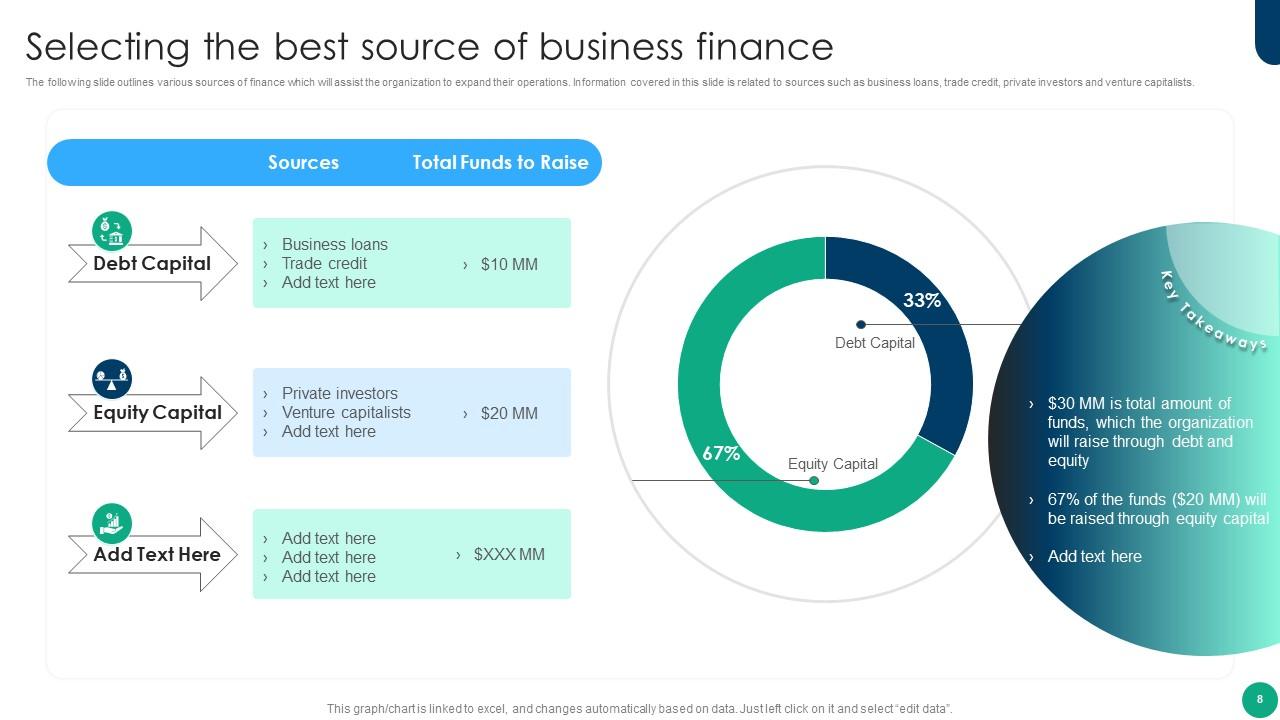The height and width of the screenshot is (720, 1280).
Task: Select the Total Funds to Raise header
Action: coord(500,163)
